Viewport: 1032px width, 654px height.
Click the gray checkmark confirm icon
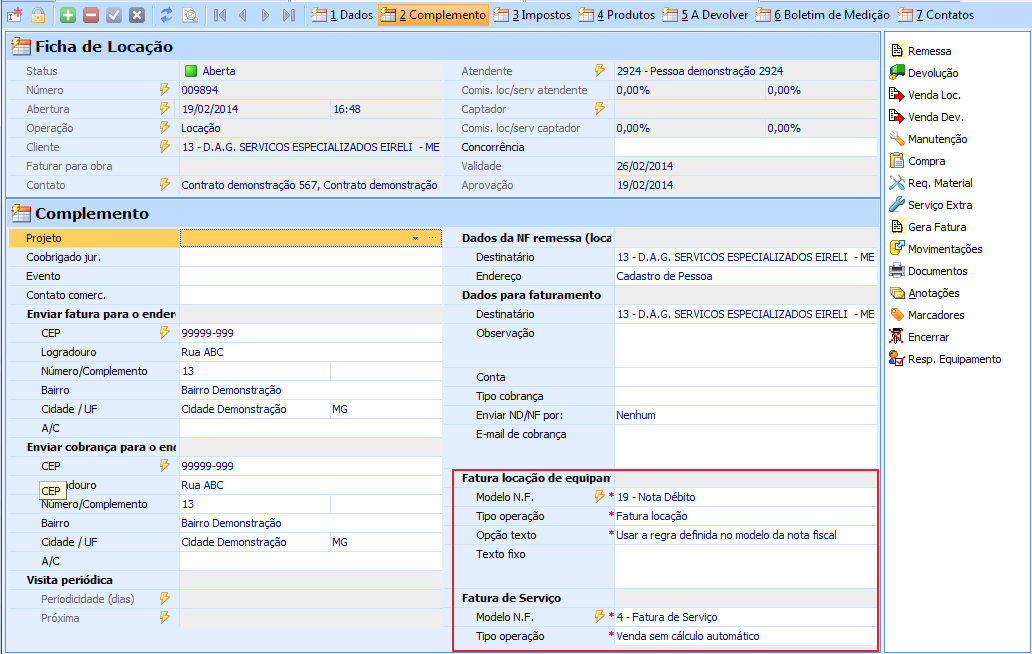pos(114,14)
